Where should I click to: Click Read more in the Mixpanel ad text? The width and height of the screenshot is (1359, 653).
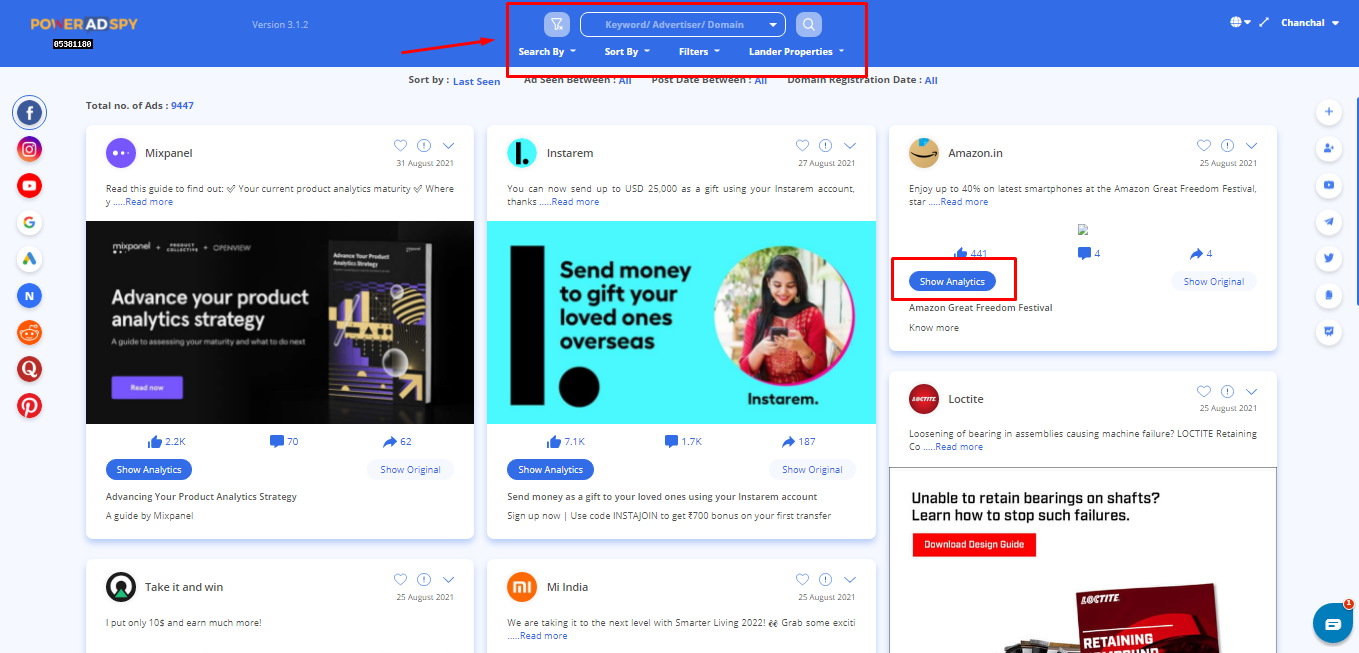tap(149, 202)
